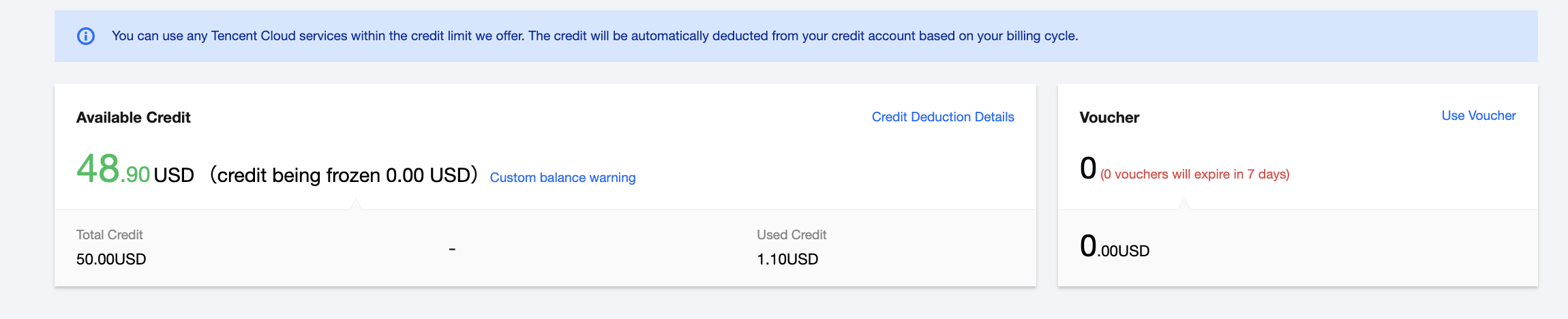Select the green 48.90 available credit amount
The width and height of the screenshot is (1568, 319).
tap(112, 170)
